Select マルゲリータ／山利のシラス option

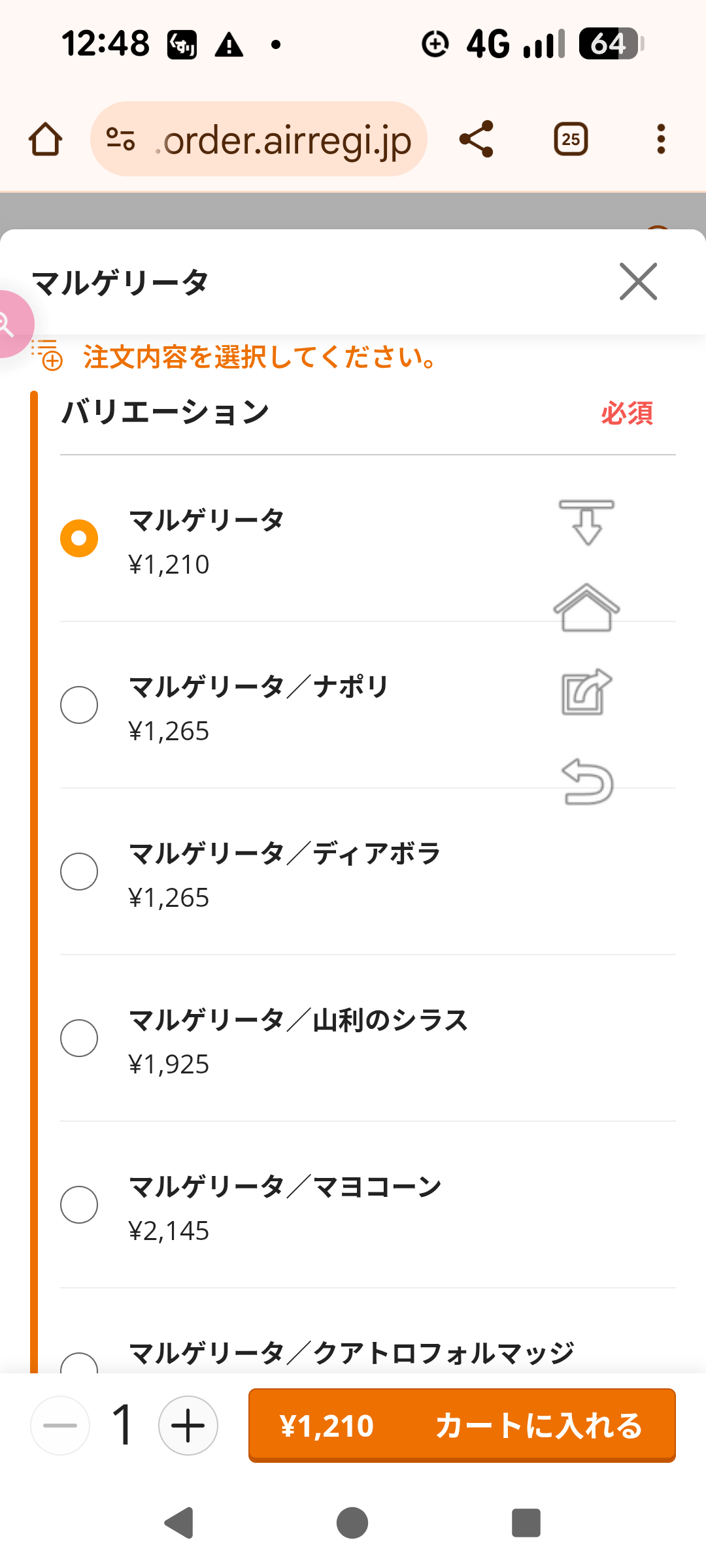(79, 1038)
